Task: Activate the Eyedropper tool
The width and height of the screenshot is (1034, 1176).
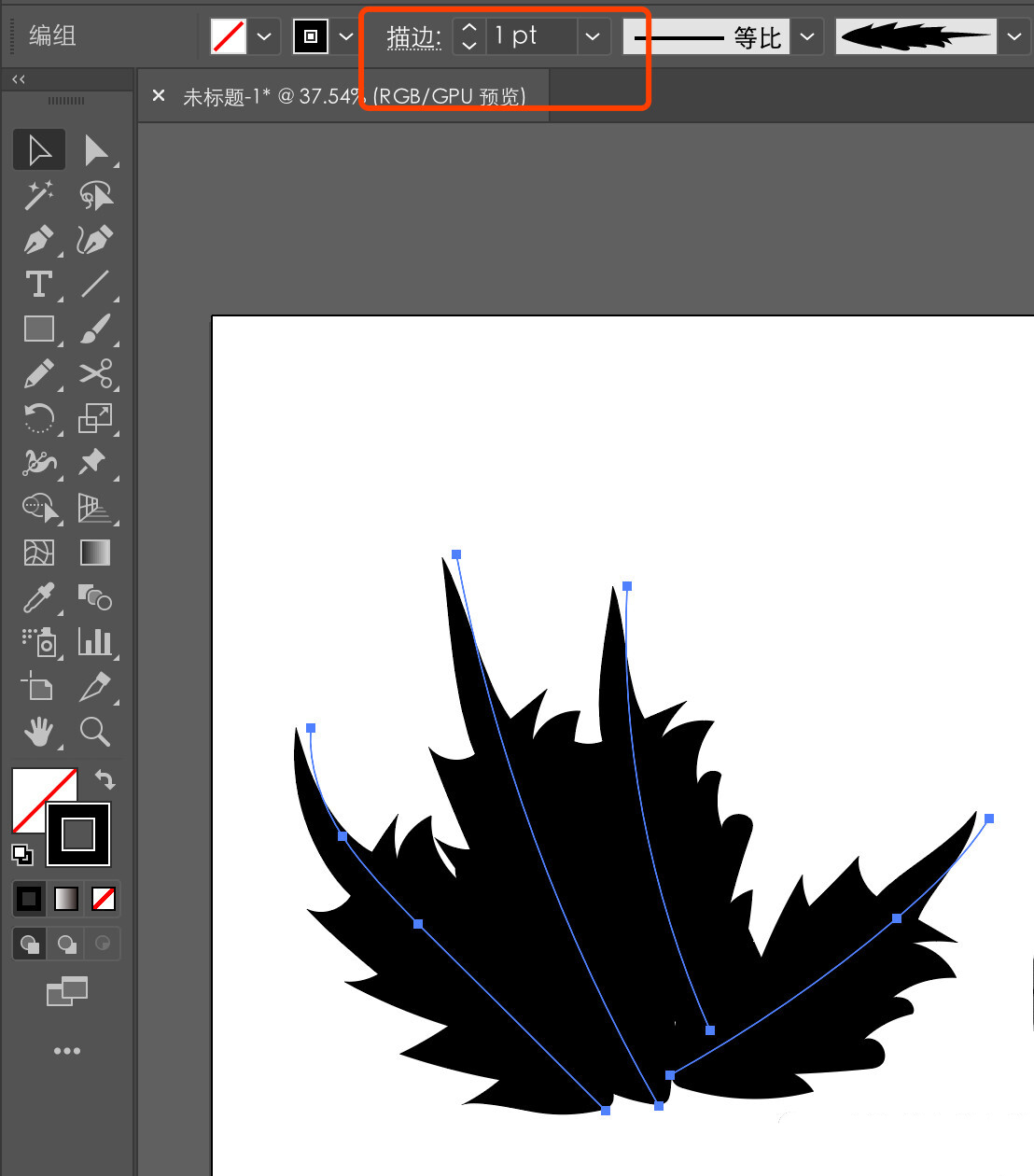Action: pos(38,597)
